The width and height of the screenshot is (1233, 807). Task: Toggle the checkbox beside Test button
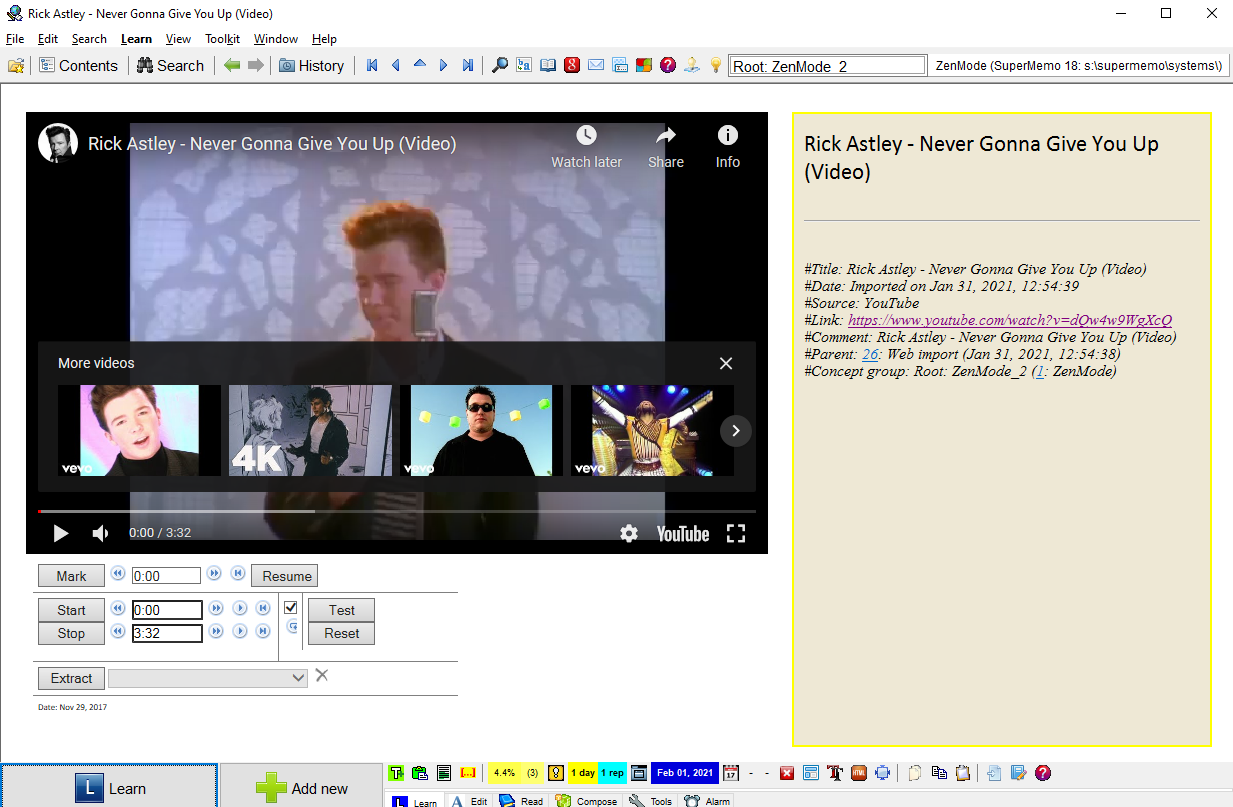pyautogui.click(x=291, y=607)
